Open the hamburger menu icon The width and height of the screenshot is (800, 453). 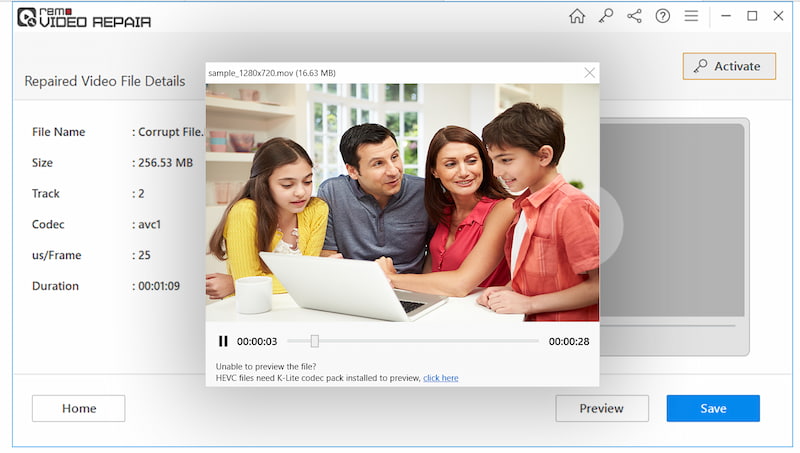click(x=691, y=16)
